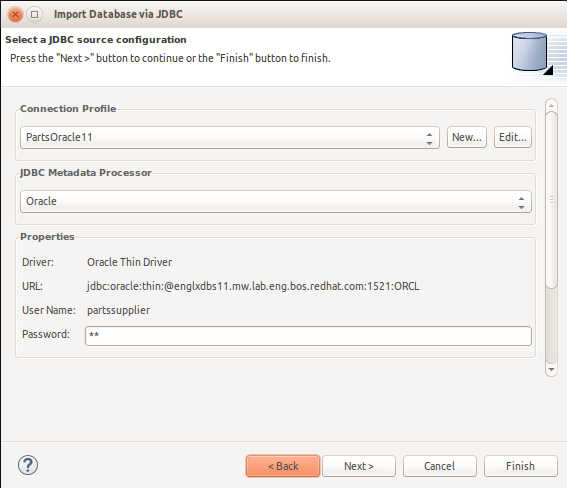Close the Import Database via JDBC dialog
The height and width of the screenshot is (488, 567).
click(15, 14)
